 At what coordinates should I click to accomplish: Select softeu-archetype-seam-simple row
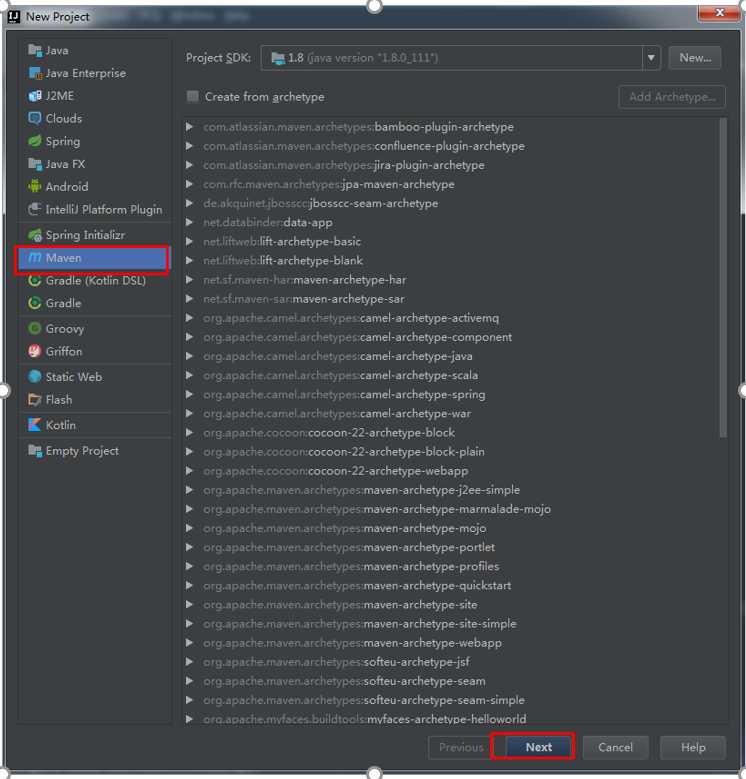(x=452, y=700)
